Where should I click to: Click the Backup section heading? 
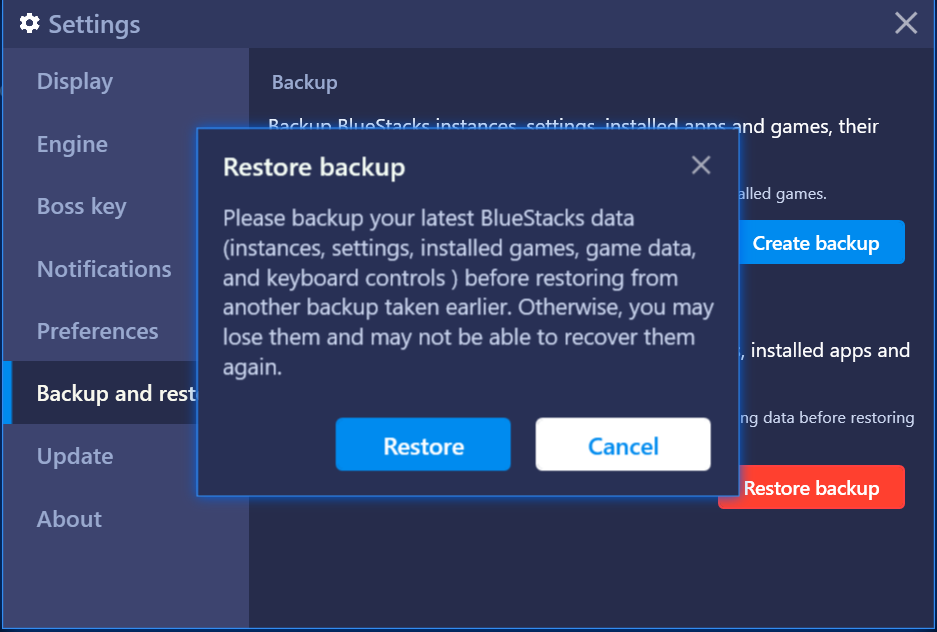pyautogui.click(x=304, y=82)
